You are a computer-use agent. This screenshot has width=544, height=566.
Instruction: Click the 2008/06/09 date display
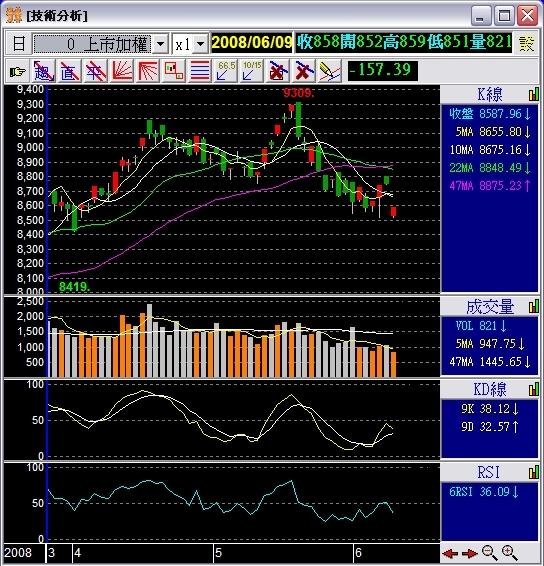point(252,43)
